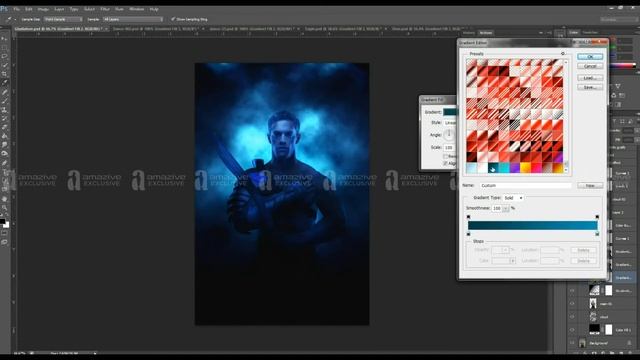Select the Blur tool

coord(4,145)
